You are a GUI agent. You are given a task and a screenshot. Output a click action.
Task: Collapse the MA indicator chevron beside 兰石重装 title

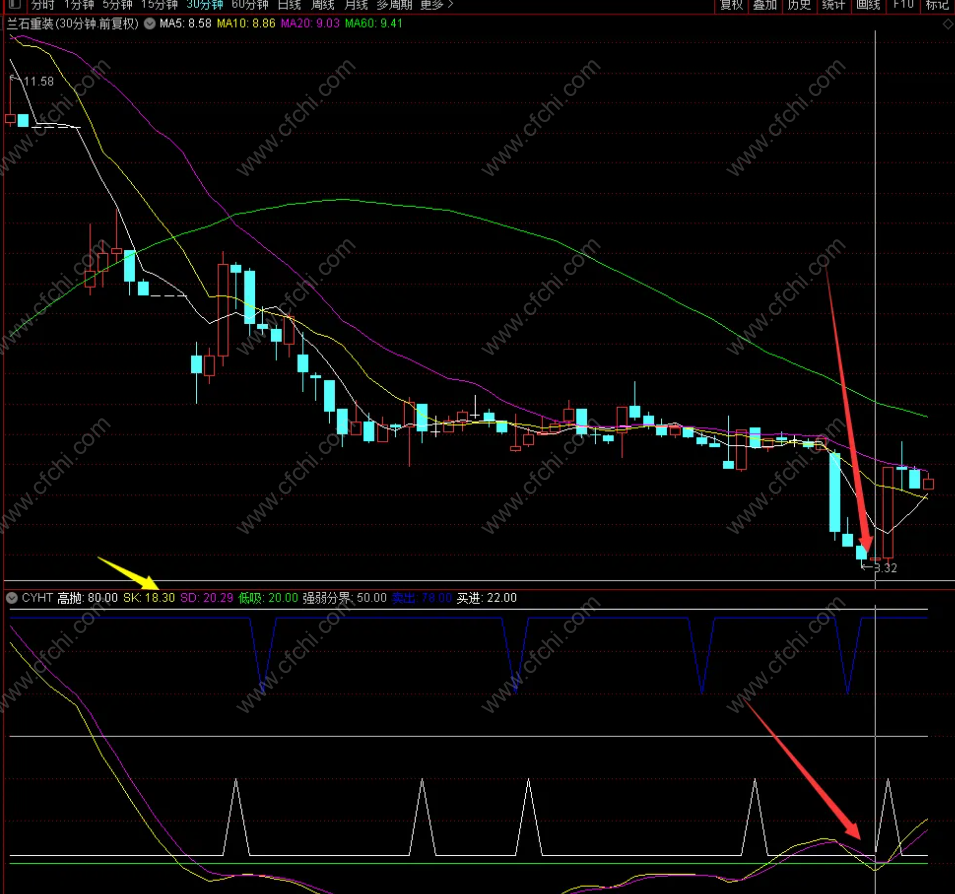point(150,24)
